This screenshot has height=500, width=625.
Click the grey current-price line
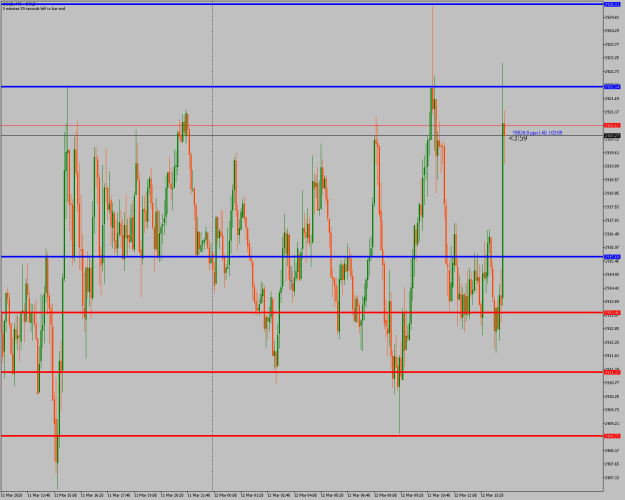coord(302,136)
